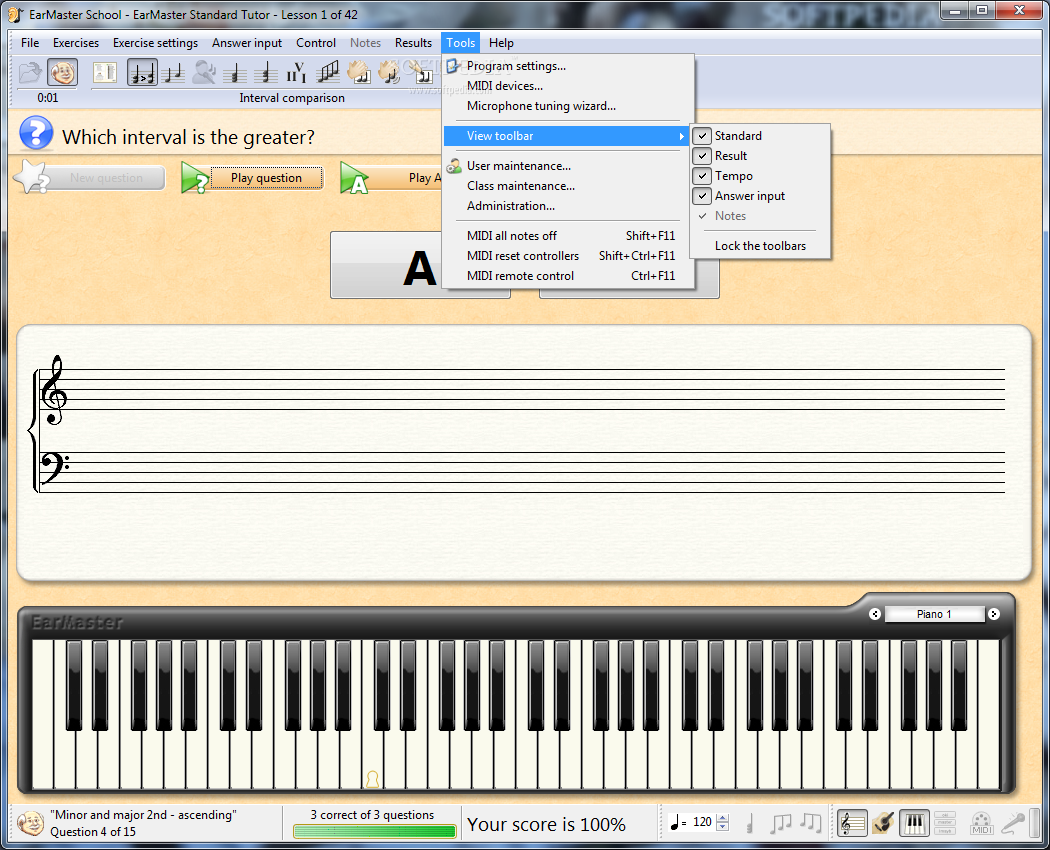Uncheck the Standard toolbar option

[760, 136]
